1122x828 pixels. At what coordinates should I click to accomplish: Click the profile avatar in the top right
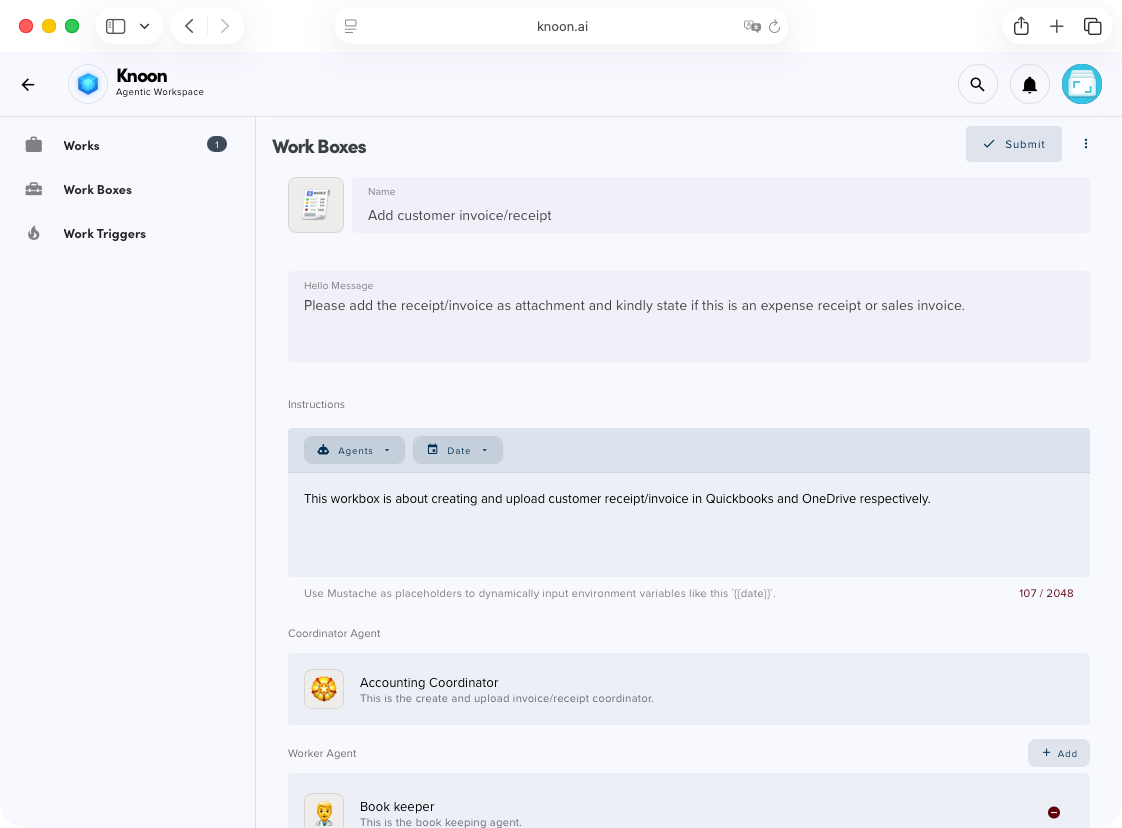click(x=1081, y=84)
